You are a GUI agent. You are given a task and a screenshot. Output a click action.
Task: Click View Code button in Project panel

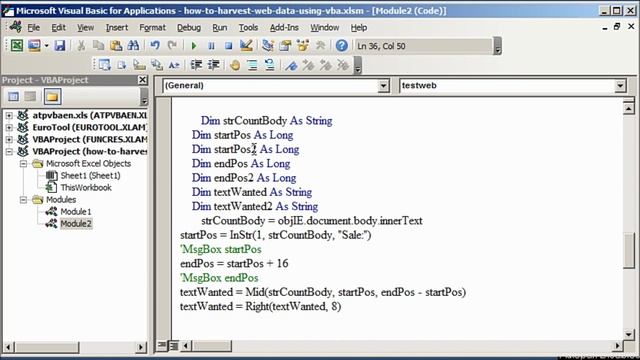click(13, 96)
